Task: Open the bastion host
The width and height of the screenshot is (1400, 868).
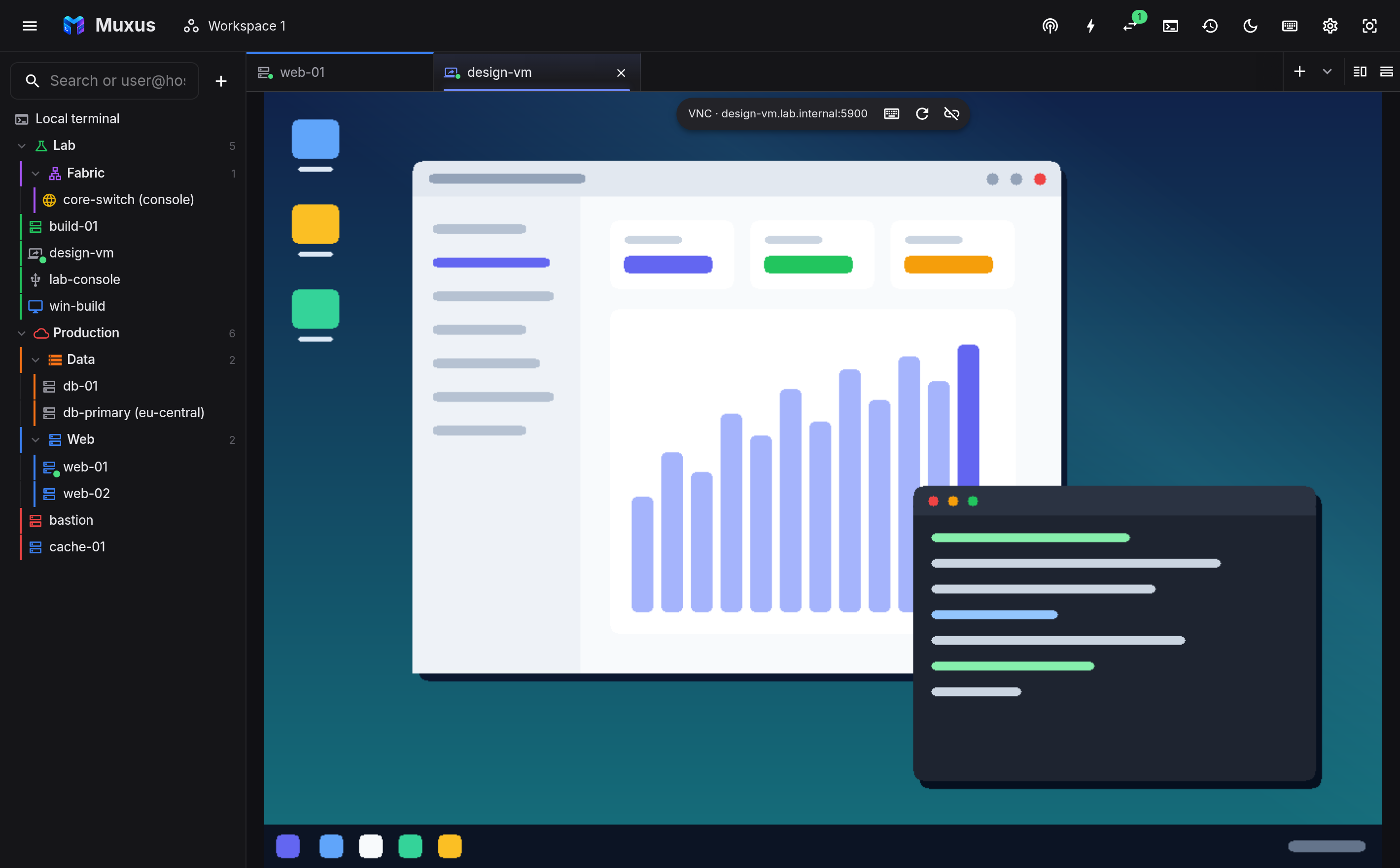Action: (x=123, y=520)
